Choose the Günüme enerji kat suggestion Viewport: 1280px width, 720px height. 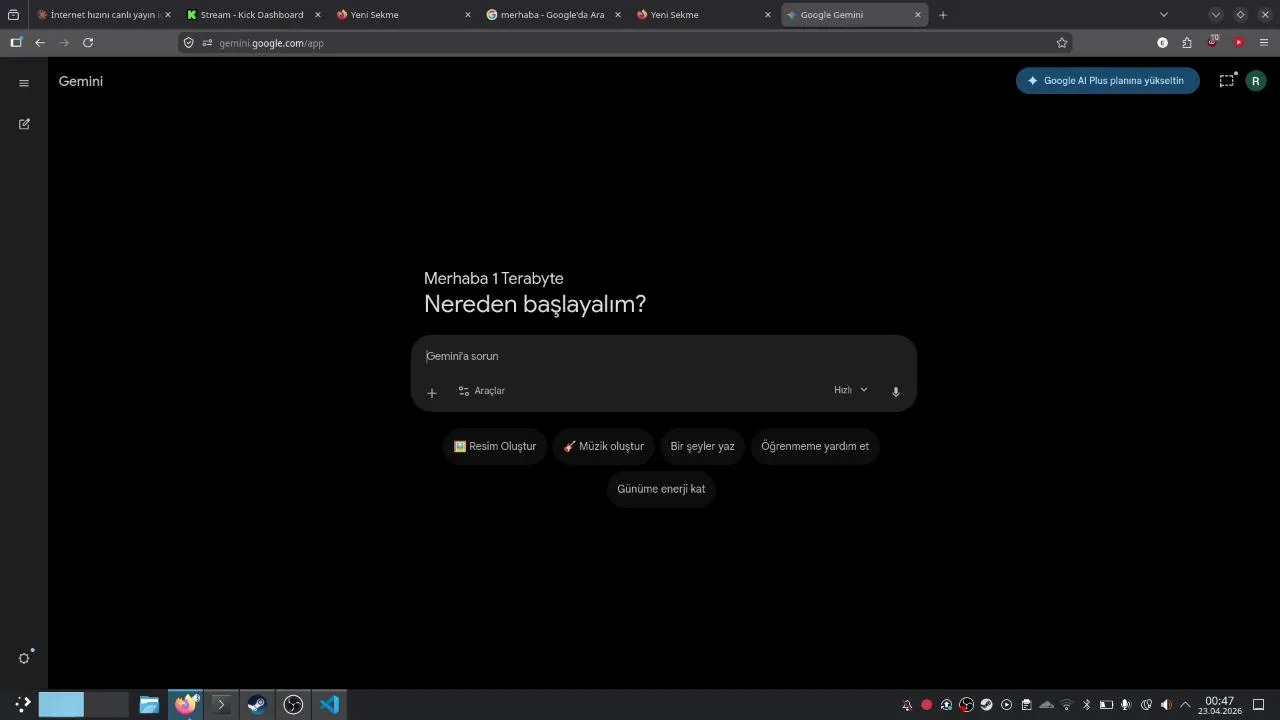pos(661,489)
